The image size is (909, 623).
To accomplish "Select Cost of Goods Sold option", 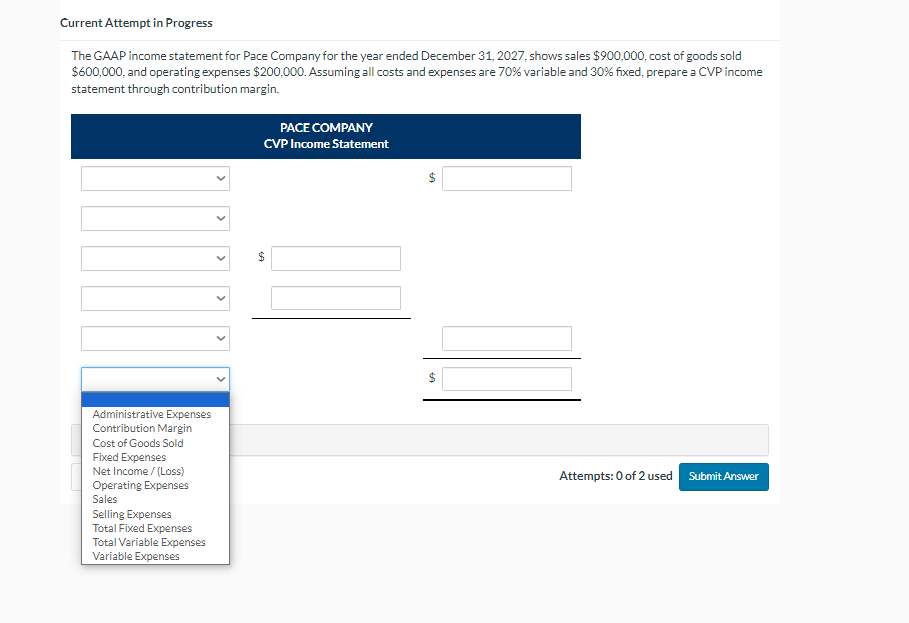I will tap(137, 442).
